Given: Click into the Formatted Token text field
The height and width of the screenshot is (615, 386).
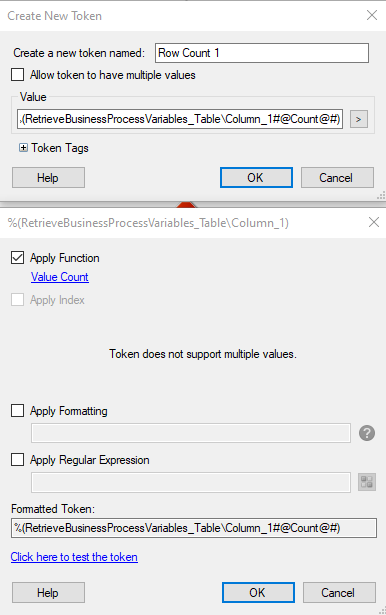Looking at the screenshot, I should tap(194, 528).
